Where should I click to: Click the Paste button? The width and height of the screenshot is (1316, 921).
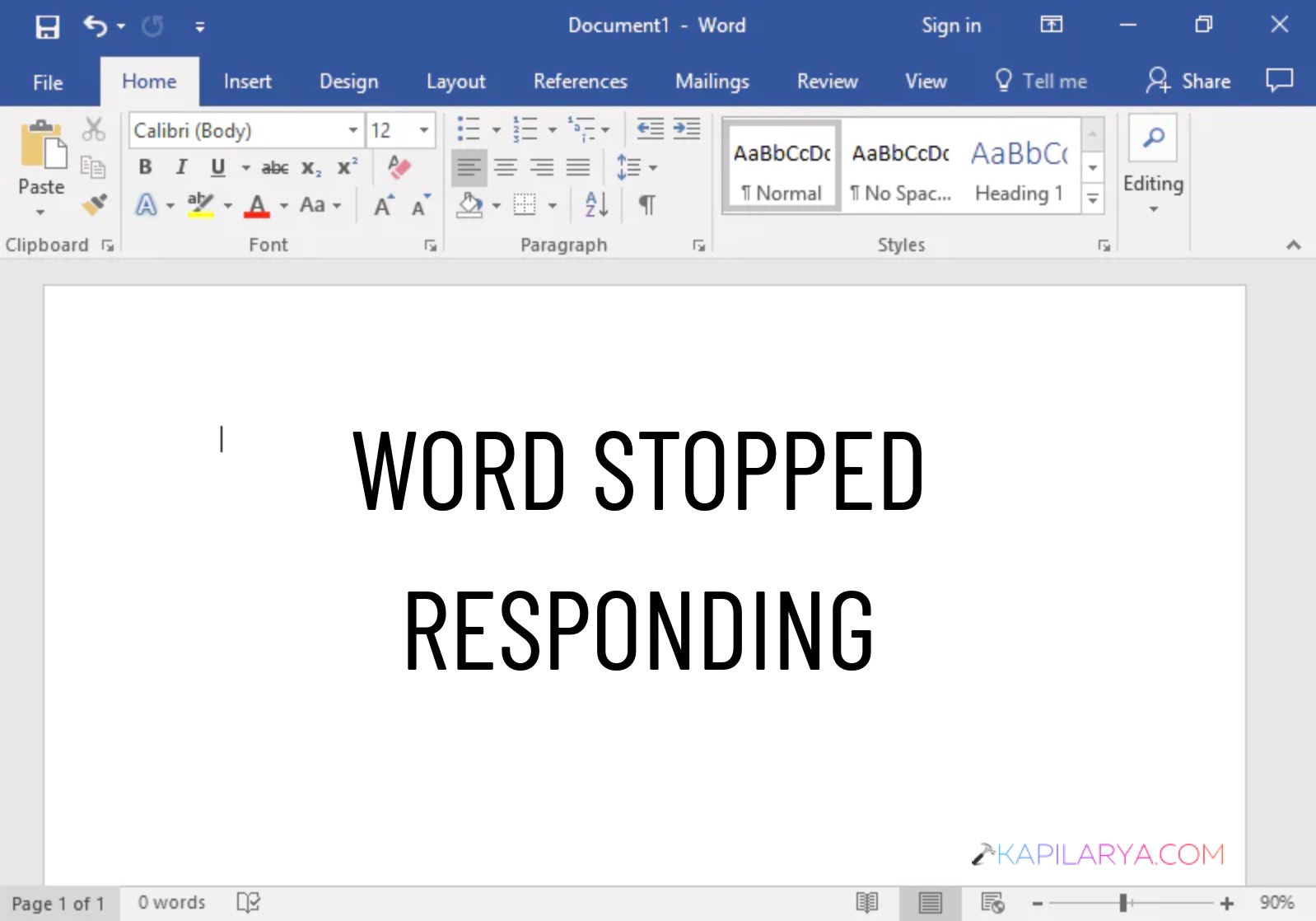tap(41, 167)
